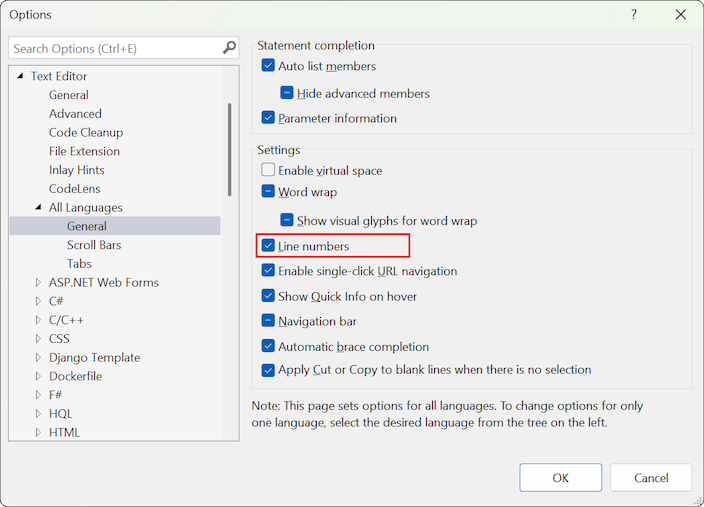Click OK to apply options
Screen dimensions: 704x507
[x=560, y=477]
